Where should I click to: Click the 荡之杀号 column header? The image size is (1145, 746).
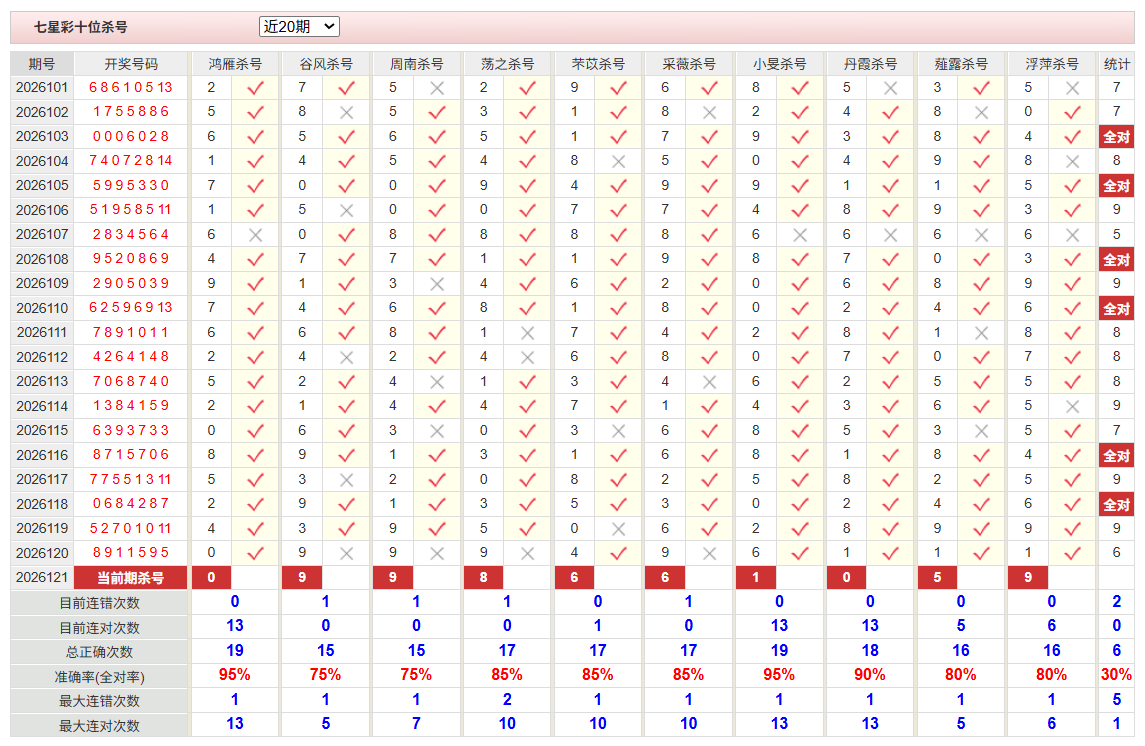507,64
